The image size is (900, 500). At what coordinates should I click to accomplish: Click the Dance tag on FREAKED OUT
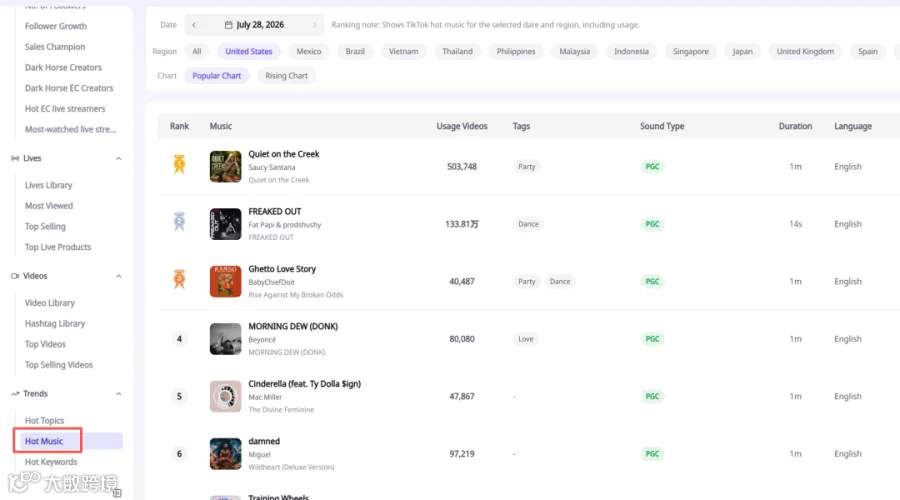click(x=528, y=224)
